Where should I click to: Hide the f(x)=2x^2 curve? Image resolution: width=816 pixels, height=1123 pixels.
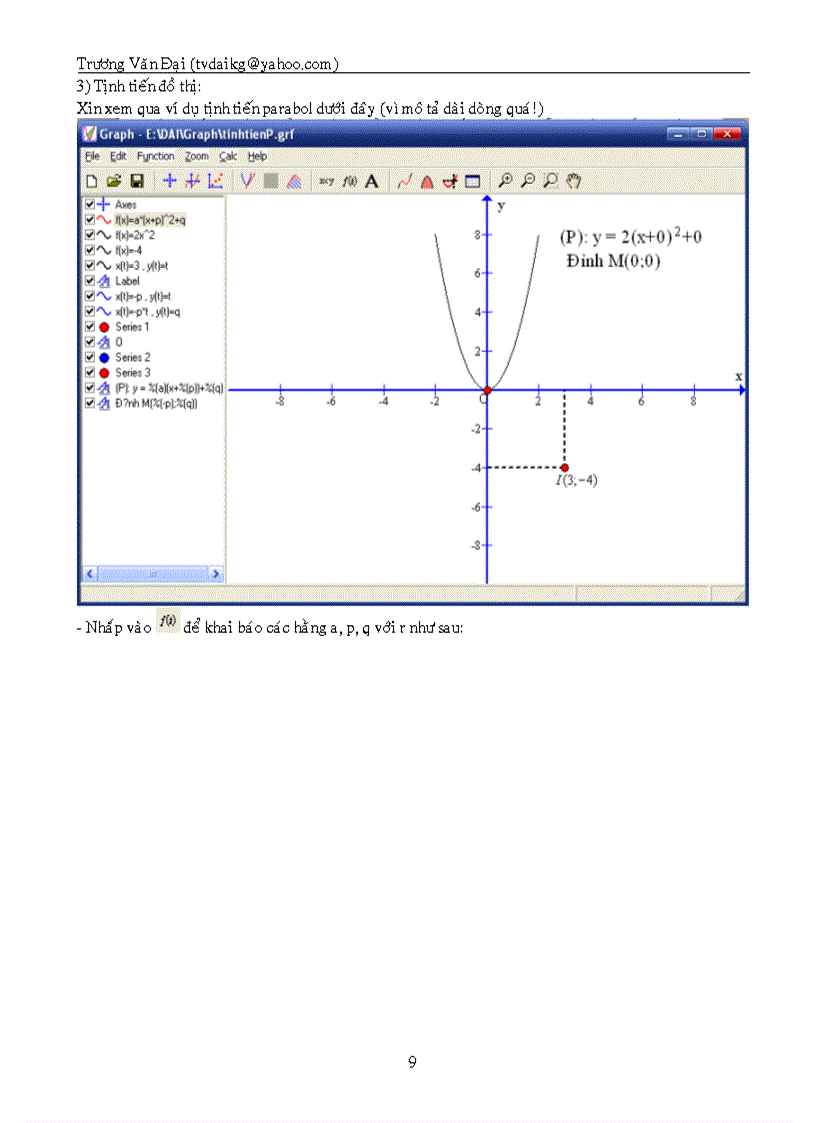click(x=90, y=236)
